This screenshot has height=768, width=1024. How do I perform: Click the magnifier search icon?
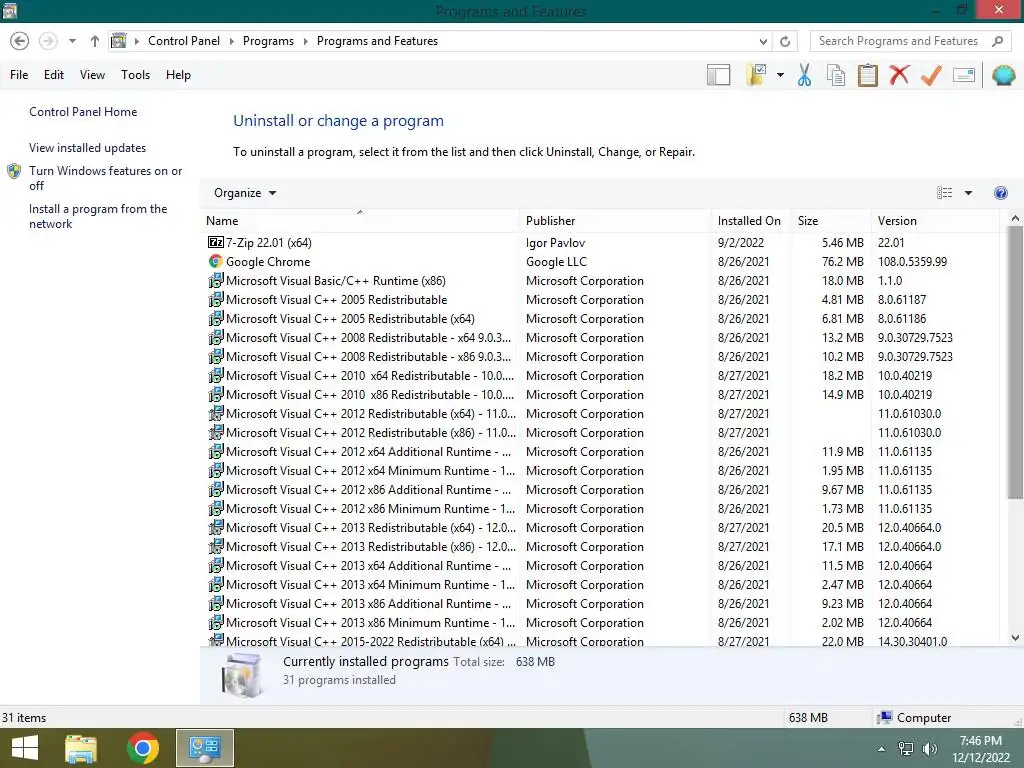click(997, 41)
